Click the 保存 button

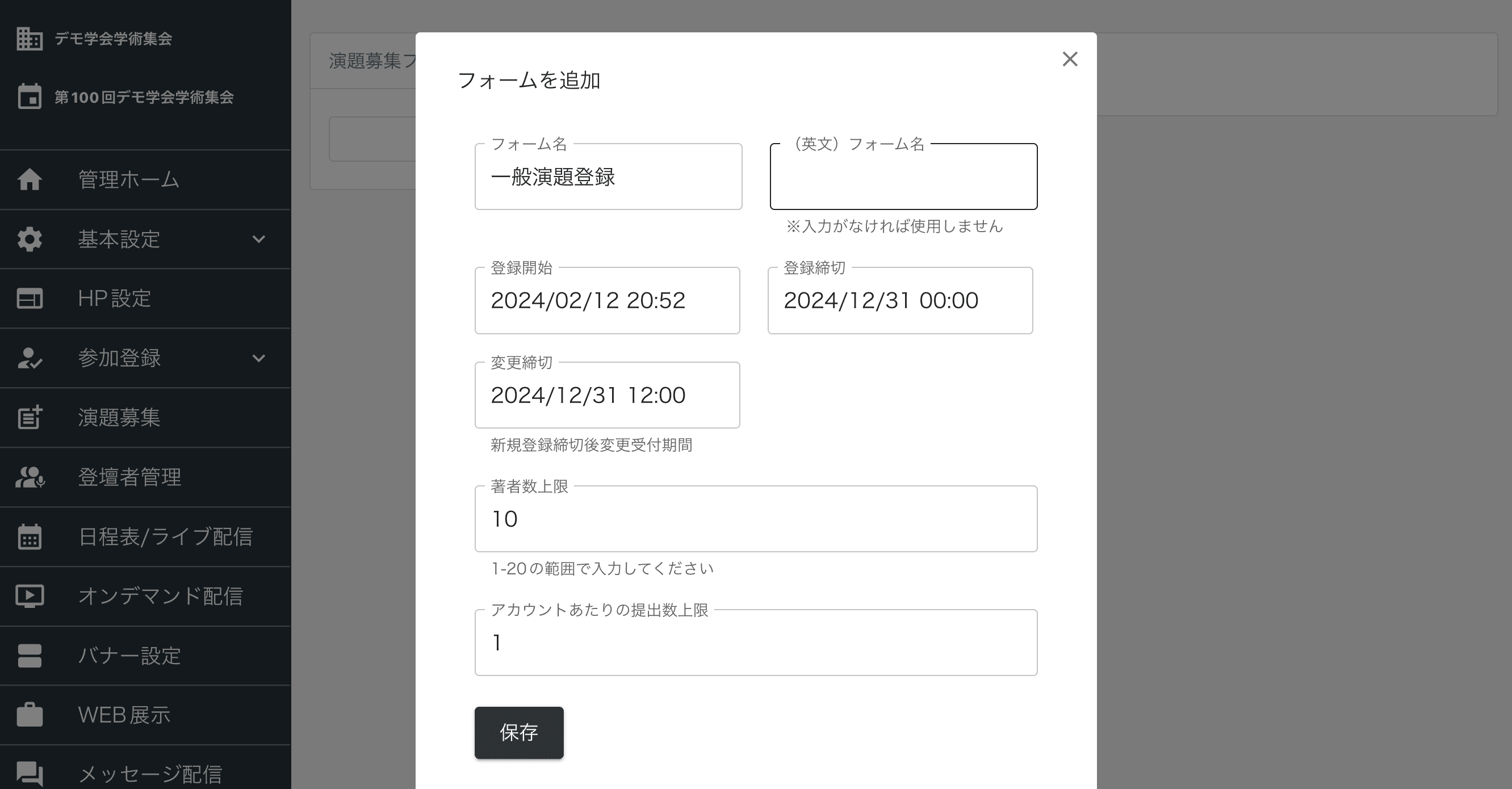pyautogui.click(x=519, y=732)
